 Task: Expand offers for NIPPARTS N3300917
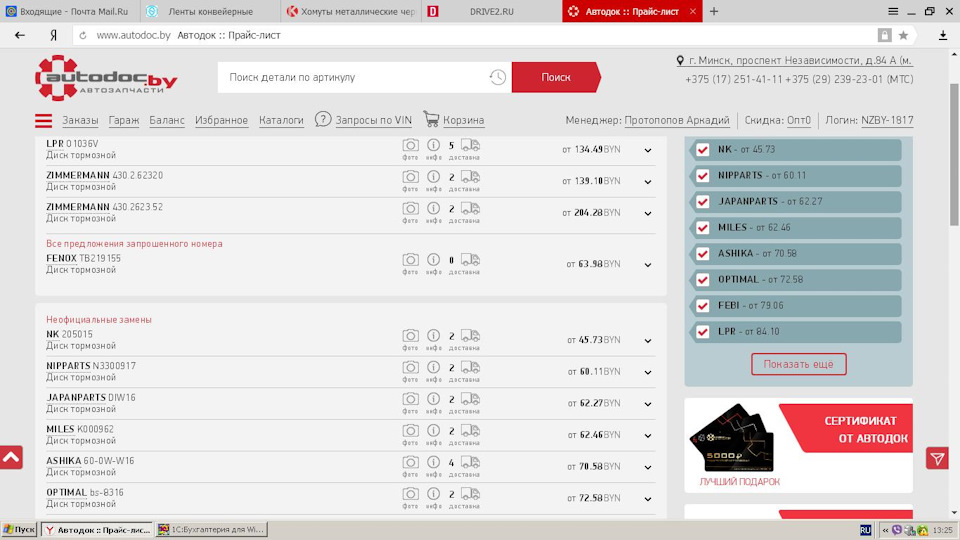click(648, 372)
